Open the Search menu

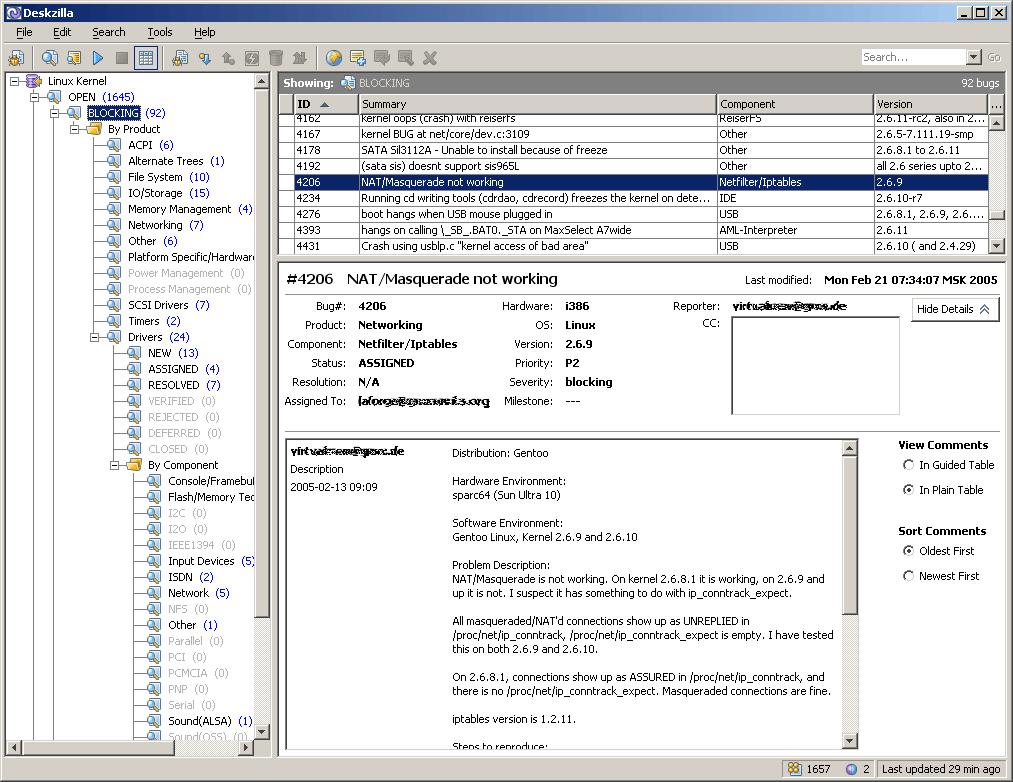click(x=109, y=32)
